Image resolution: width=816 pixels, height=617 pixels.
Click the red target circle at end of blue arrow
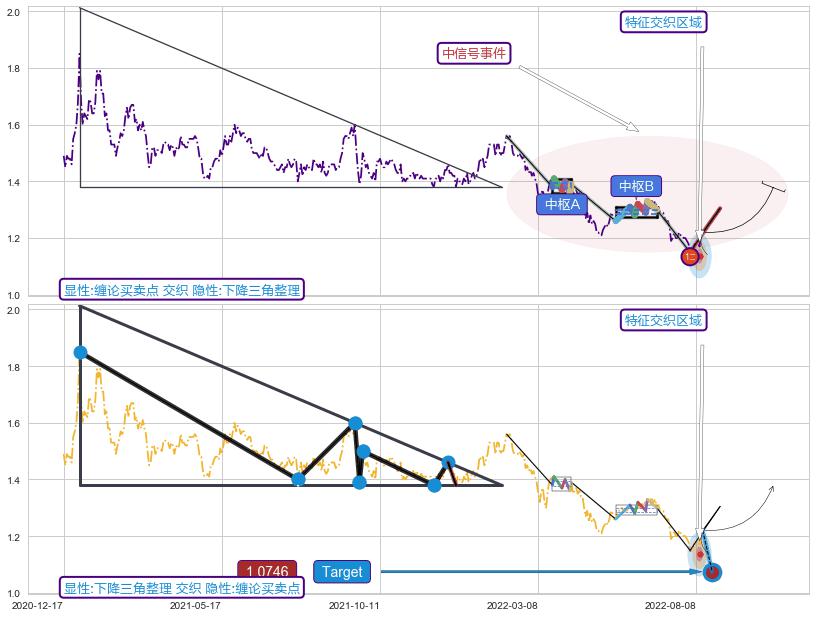(712, 572)
